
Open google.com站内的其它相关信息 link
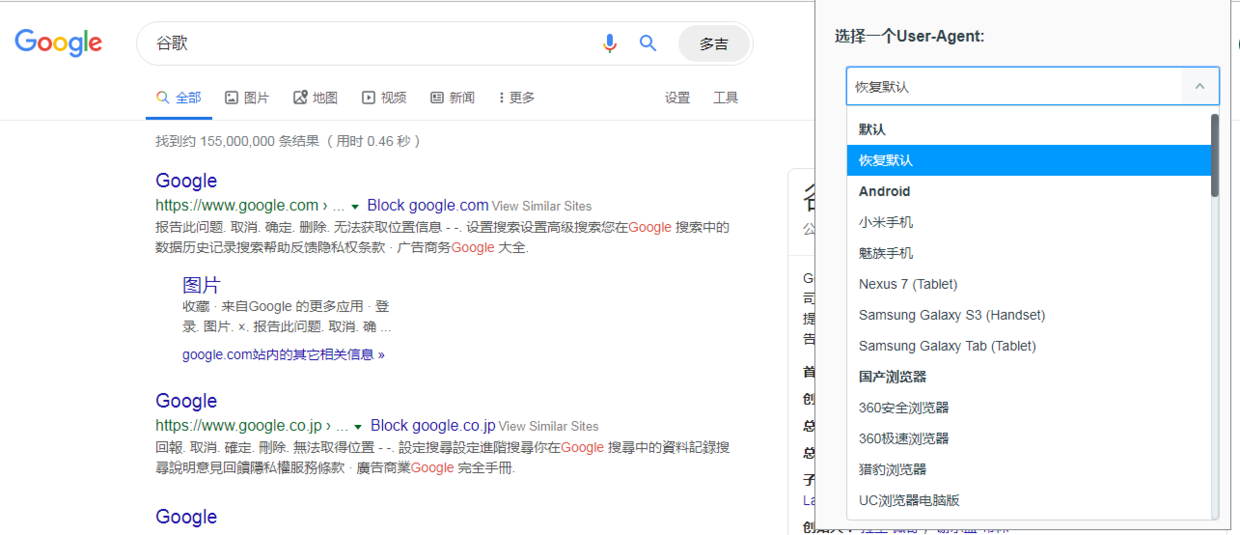(x=283, y=354)
